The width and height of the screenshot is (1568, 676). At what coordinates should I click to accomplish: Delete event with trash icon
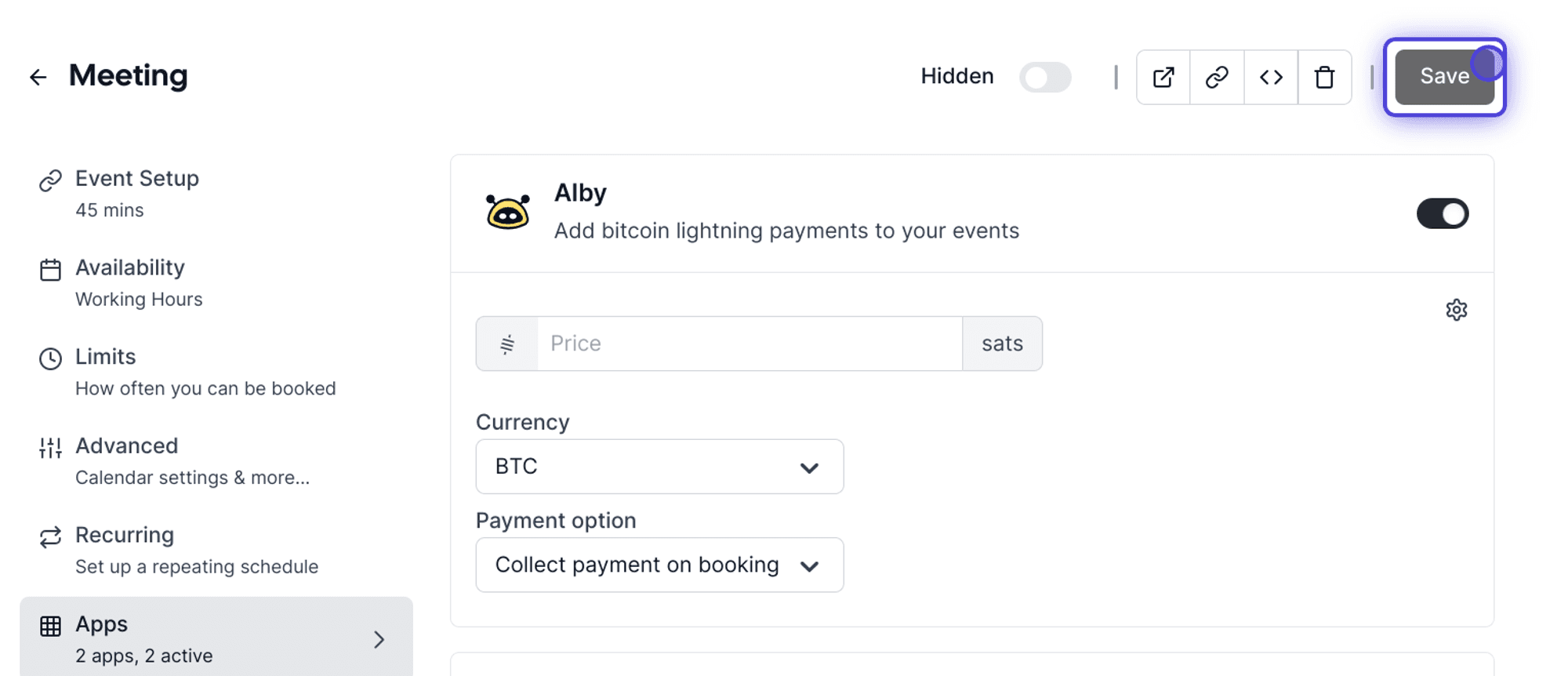1325,77
